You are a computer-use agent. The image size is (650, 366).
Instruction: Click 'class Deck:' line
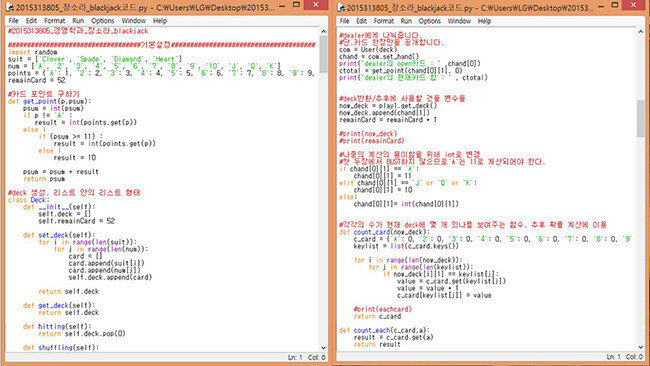click(29, 200)
